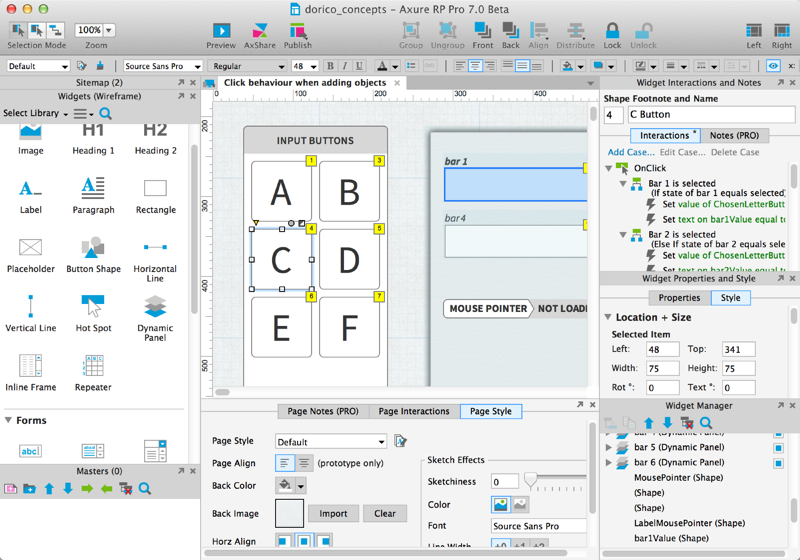The height and width of the screenshot is (560, 800).
Task: Move widget down in Widget Manager
Action: point(667,422)
